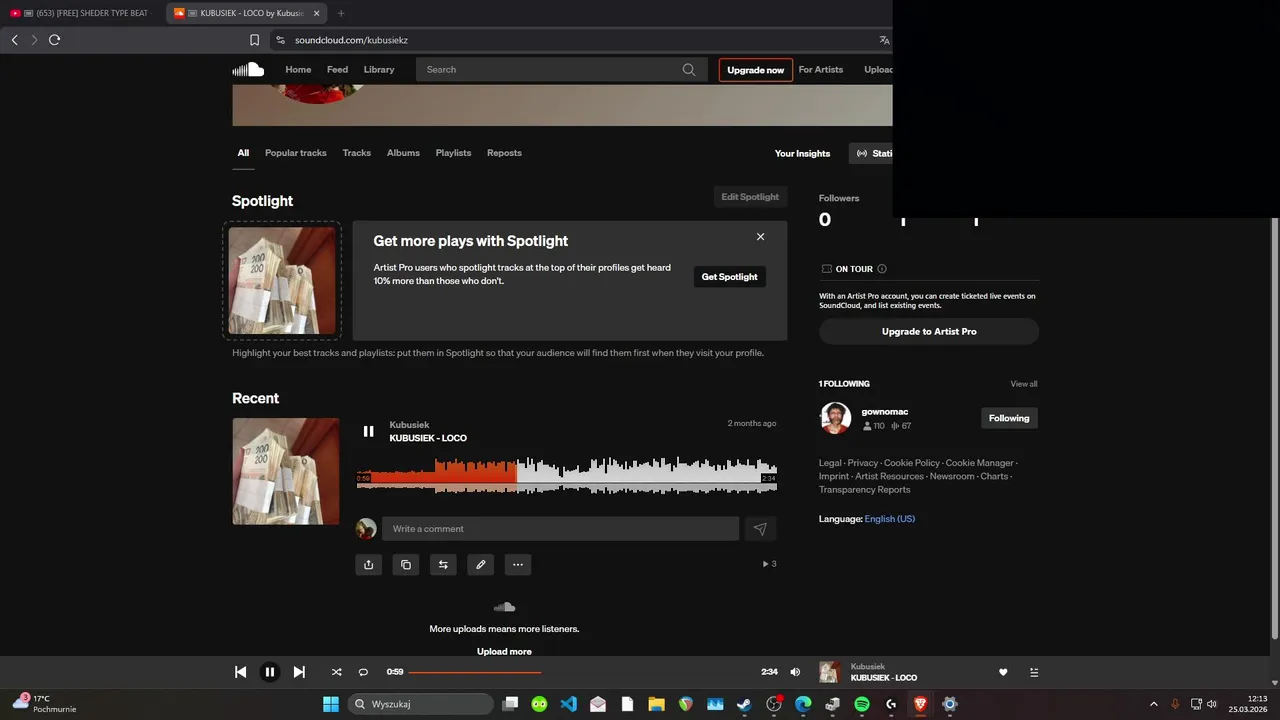Screen dimensions: 1280x720
Task: Click the Copy link icon under the track
Action: pos(405,564)
